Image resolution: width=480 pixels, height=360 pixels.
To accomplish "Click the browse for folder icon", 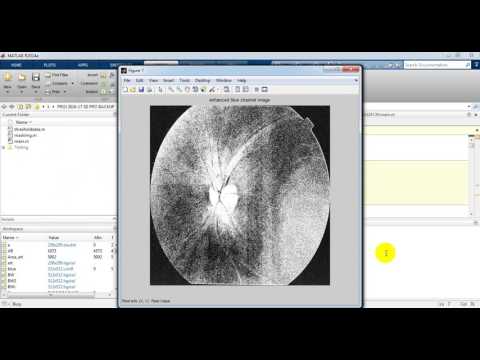I will pyautogui.click(x=28, y=107).
